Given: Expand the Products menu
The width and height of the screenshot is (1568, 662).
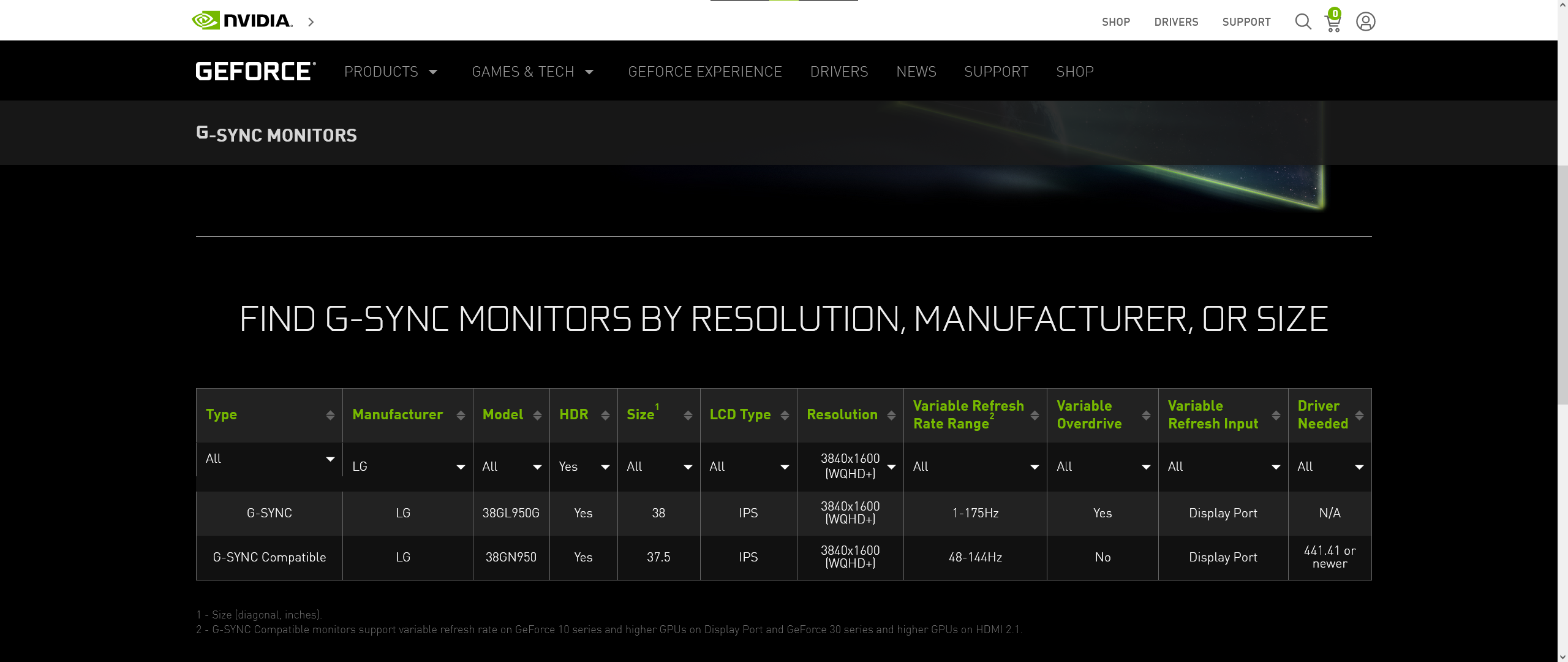Looking at the screenshot, I should tap(391, 72).
